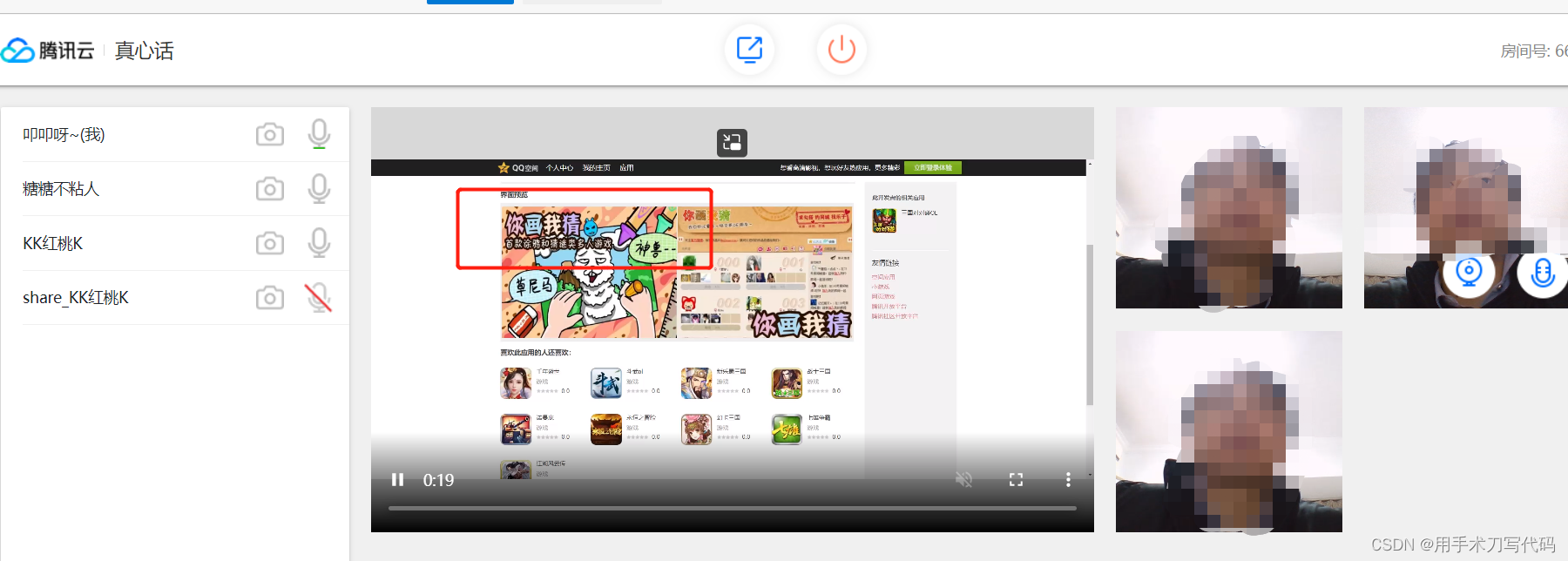The image size is (1568, 561).
Task: Click the 三国 related app icon in sidebar
Action: (884, 220)
